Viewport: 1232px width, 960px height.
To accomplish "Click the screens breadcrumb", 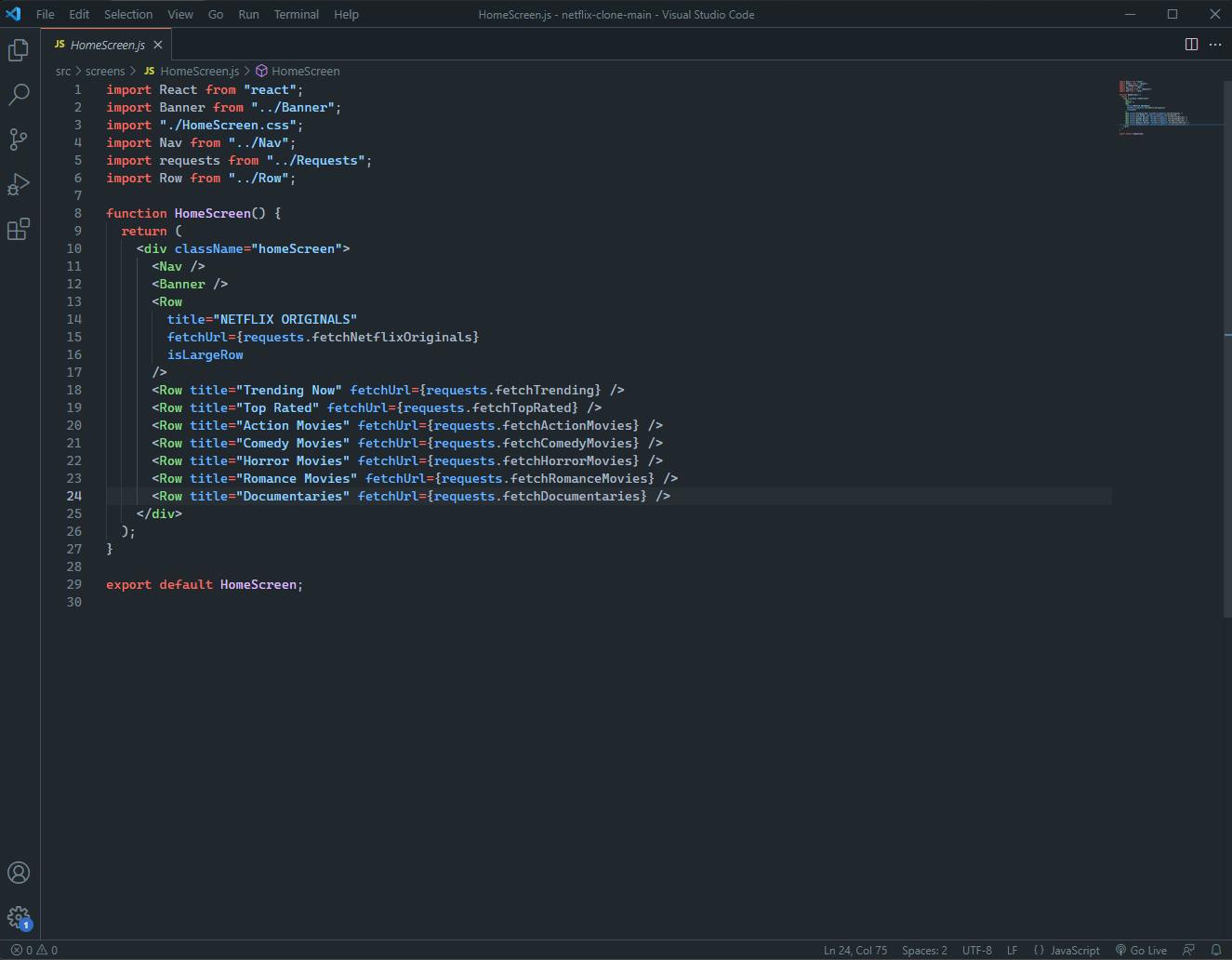I will (x=105, y=71).
